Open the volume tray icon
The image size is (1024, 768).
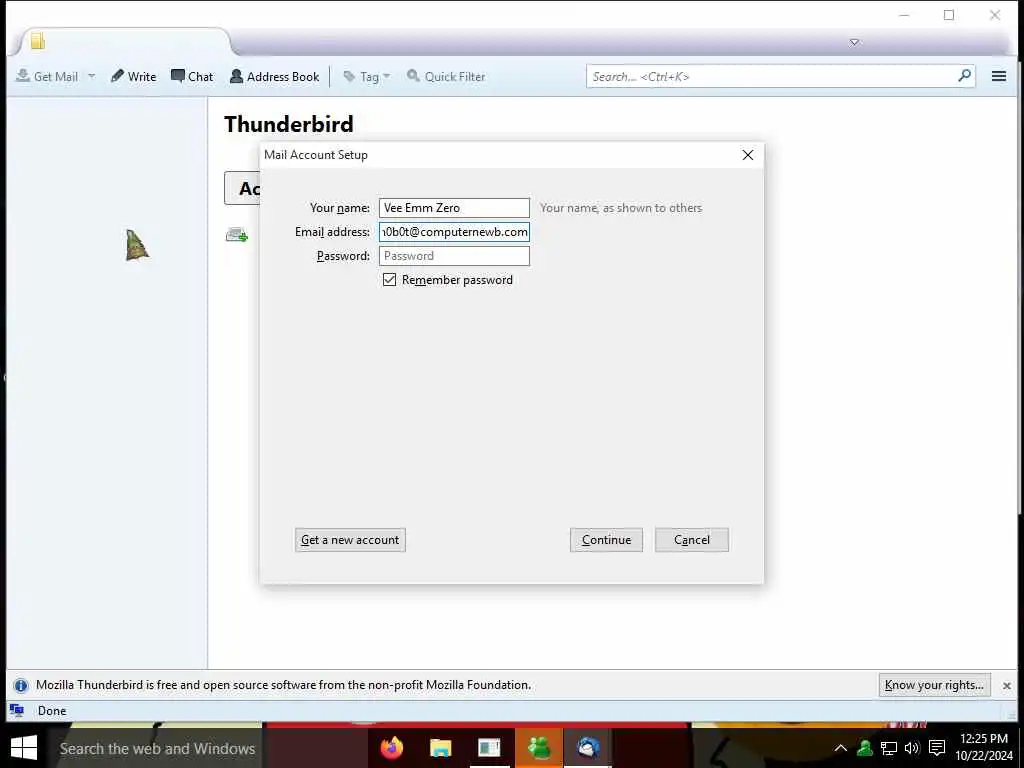pyautogui.click(x=912, y=748)
